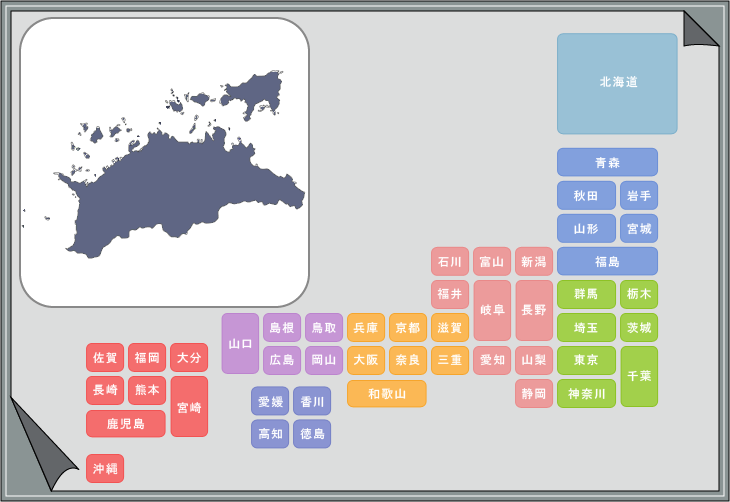Click the 和歌山 prefecture tile

(386, 394)
